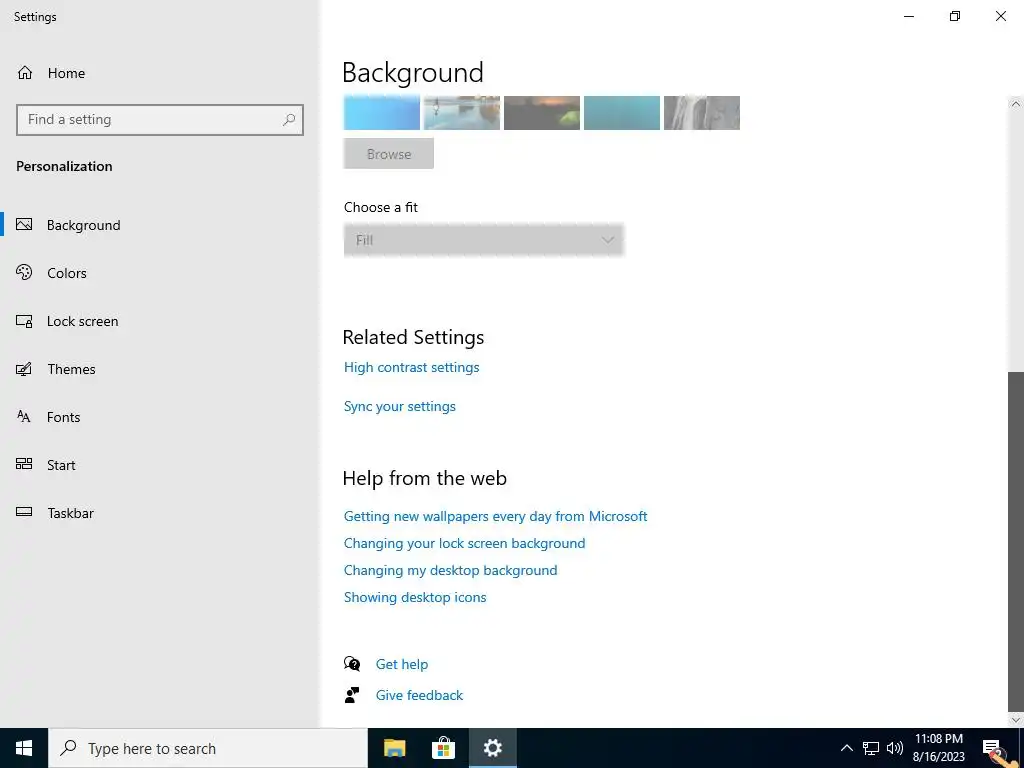Open Start personalization settings
1024x768 pixels.
pyautogui.click(x=61, y=465)
